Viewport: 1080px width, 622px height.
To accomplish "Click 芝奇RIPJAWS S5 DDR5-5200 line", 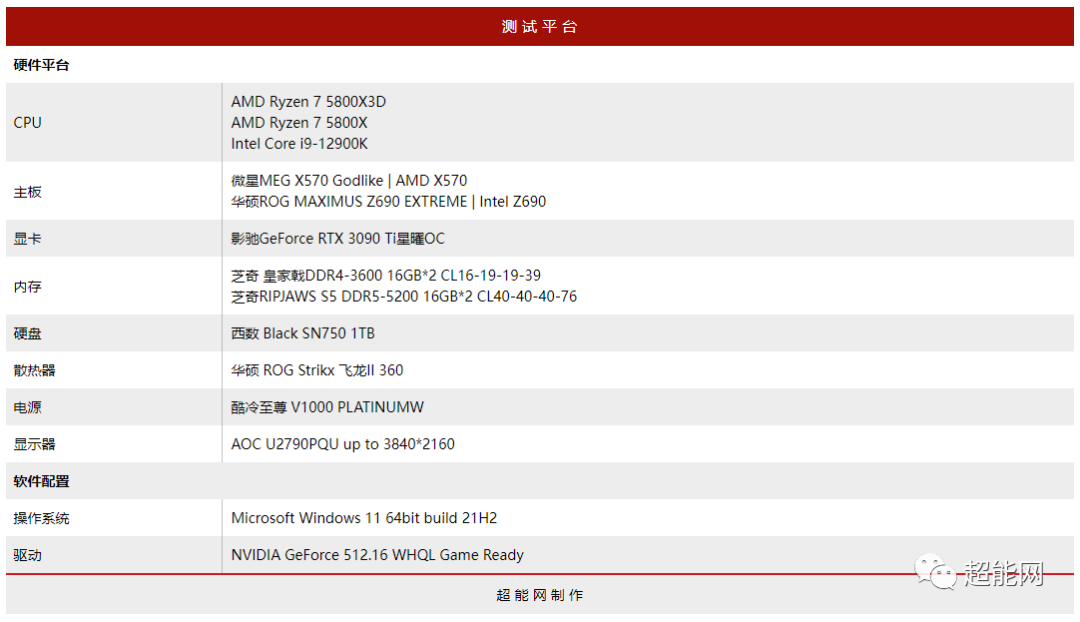I will tap(404, 297).
